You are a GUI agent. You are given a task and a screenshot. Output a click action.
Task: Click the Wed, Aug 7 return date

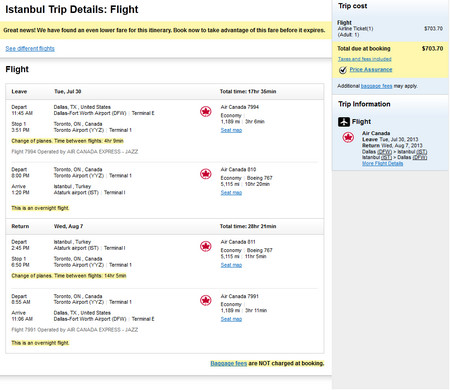68,226
